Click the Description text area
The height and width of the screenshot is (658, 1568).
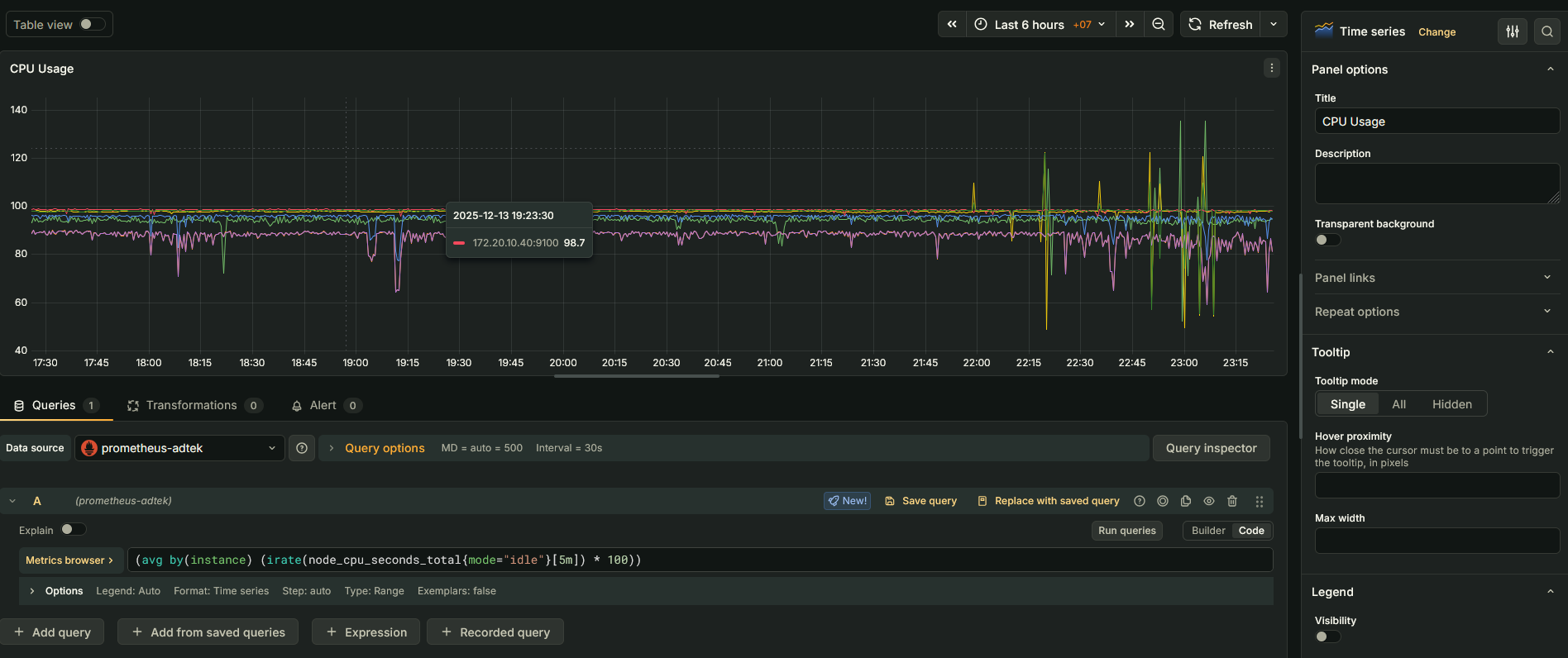point(1437,183)
